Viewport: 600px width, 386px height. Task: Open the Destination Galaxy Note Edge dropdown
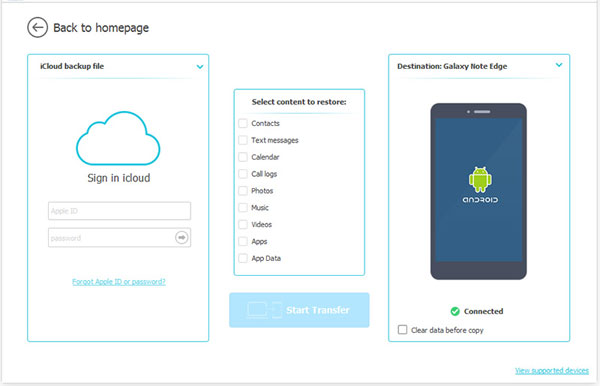(559, 65)
